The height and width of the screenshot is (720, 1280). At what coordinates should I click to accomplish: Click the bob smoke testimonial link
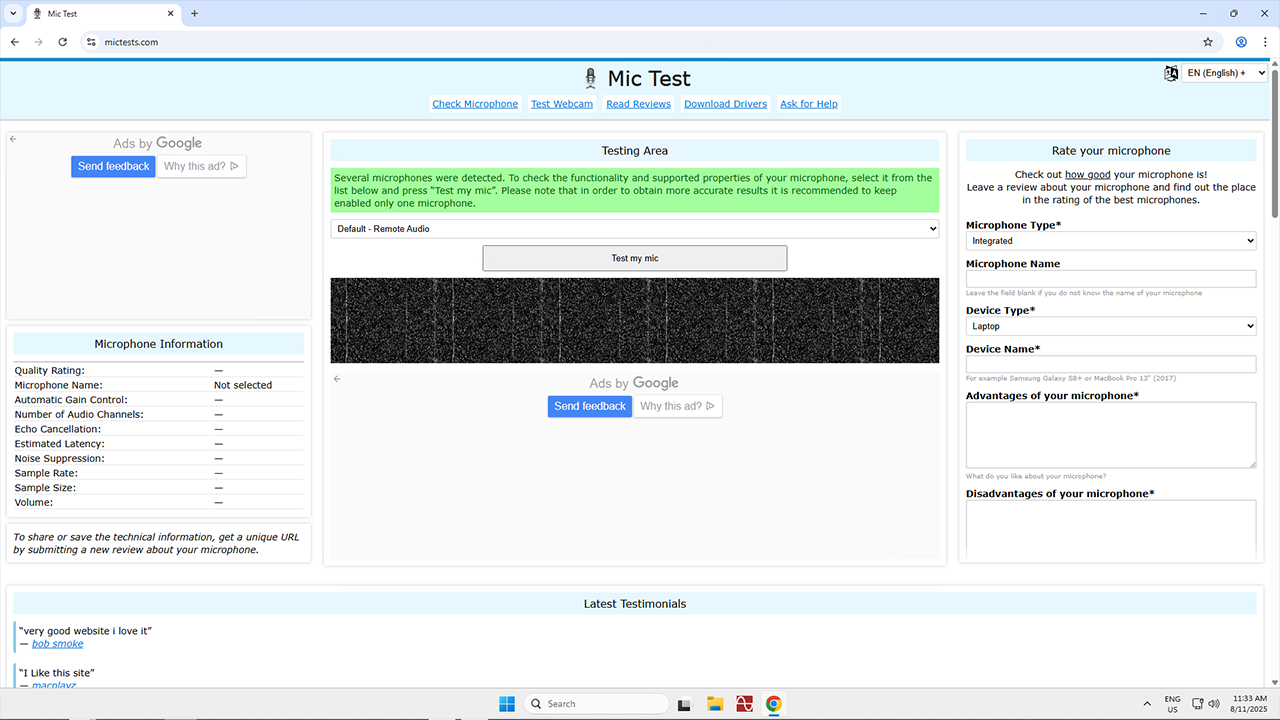[57, 644]
